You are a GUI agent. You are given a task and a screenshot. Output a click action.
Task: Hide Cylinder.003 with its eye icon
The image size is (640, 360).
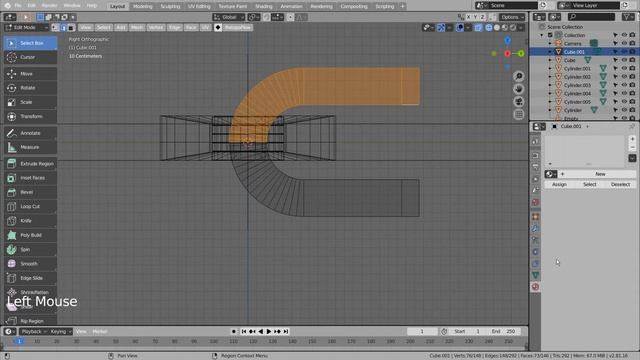click(x=624, y=85)
